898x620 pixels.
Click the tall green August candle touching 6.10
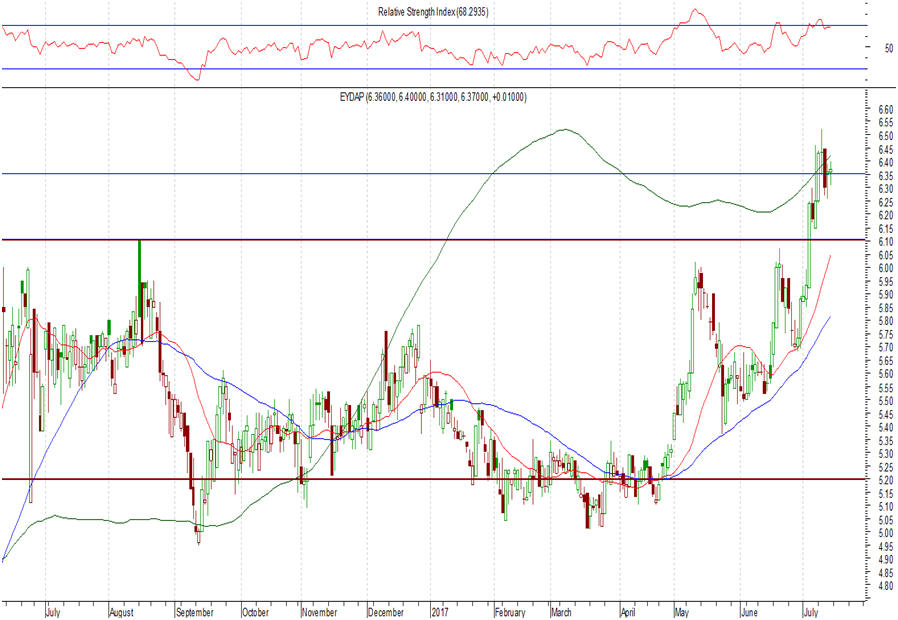pyautogui.click(x=139, y=256)
